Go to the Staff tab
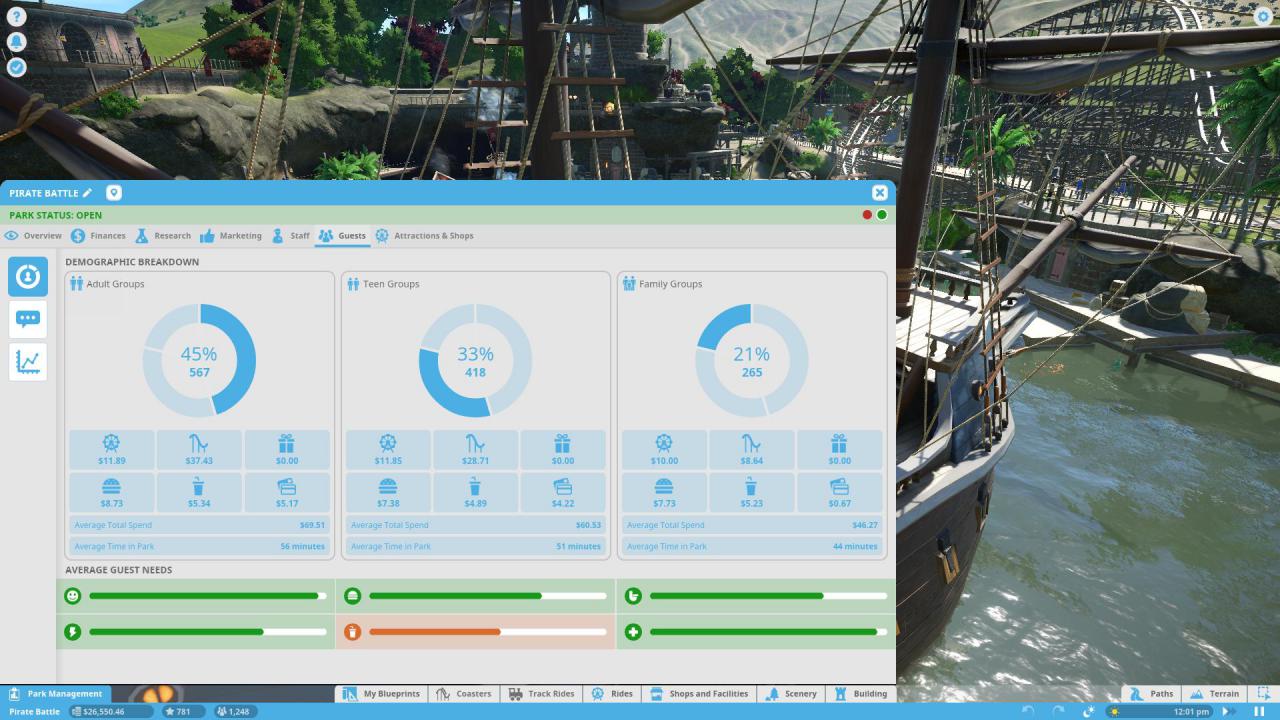Viewport: 1280px width, 720px height. 290,236
